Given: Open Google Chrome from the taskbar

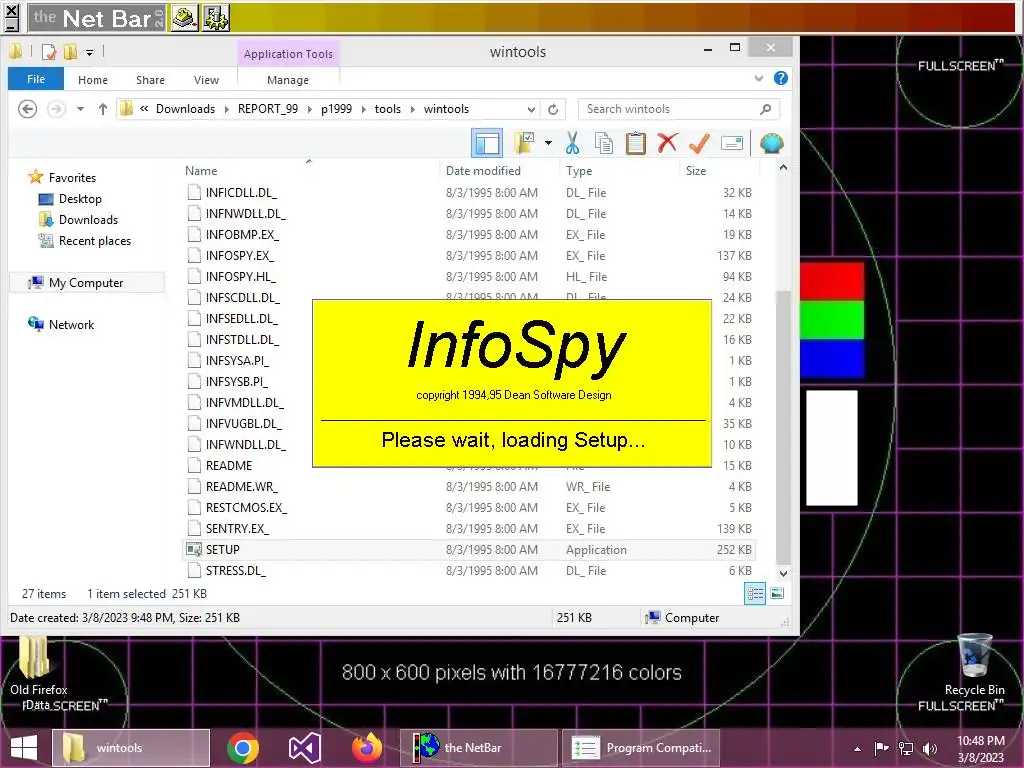Looking at the screenshot, I should (x=242, y=748).
